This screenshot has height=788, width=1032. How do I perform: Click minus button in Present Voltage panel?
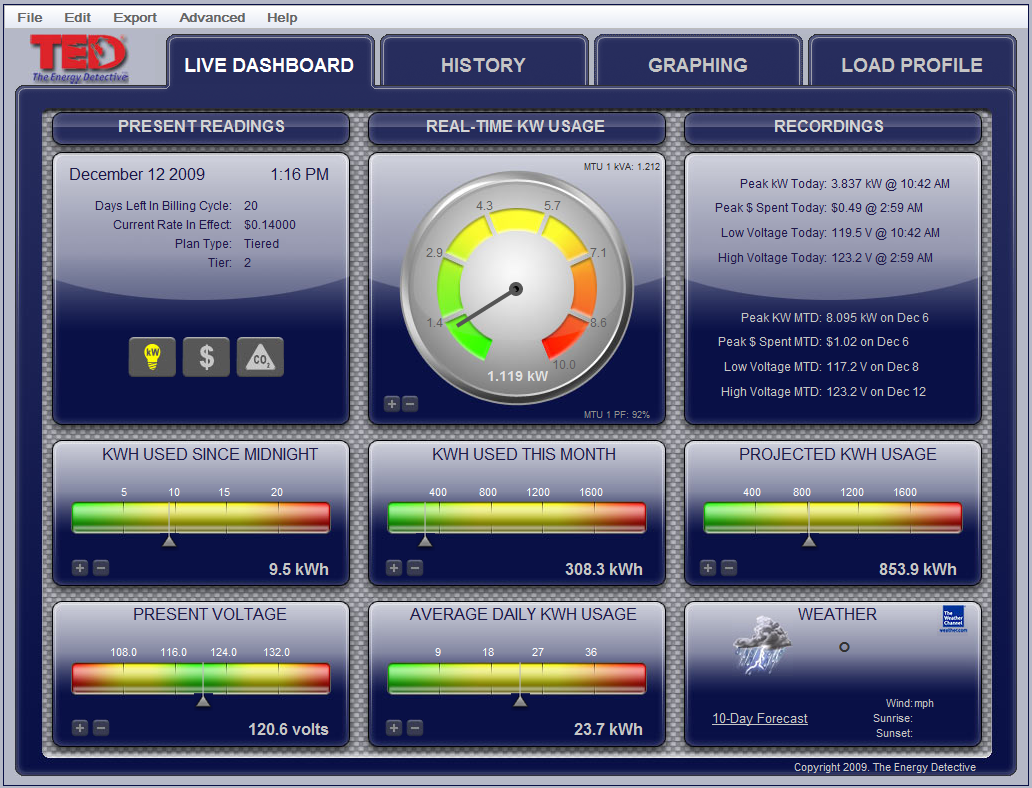101,728
